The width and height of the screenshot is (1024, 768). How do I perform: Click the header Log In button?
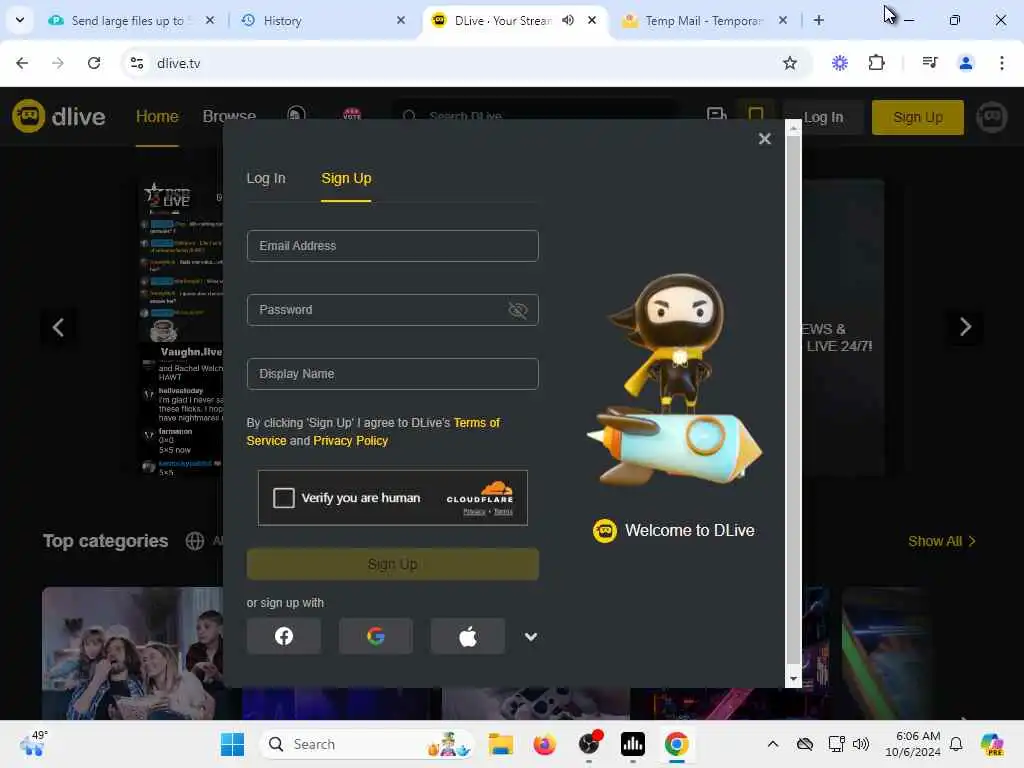point(823,118)
